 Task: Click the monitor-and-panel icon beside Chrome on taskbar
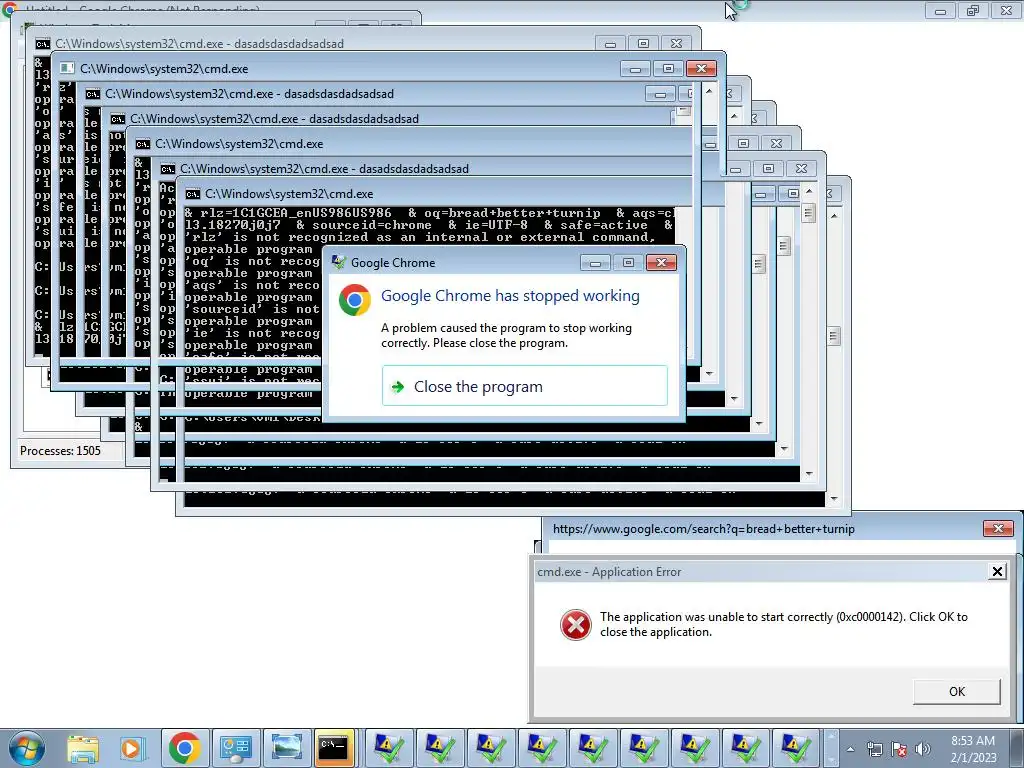[x=236, y=748]
